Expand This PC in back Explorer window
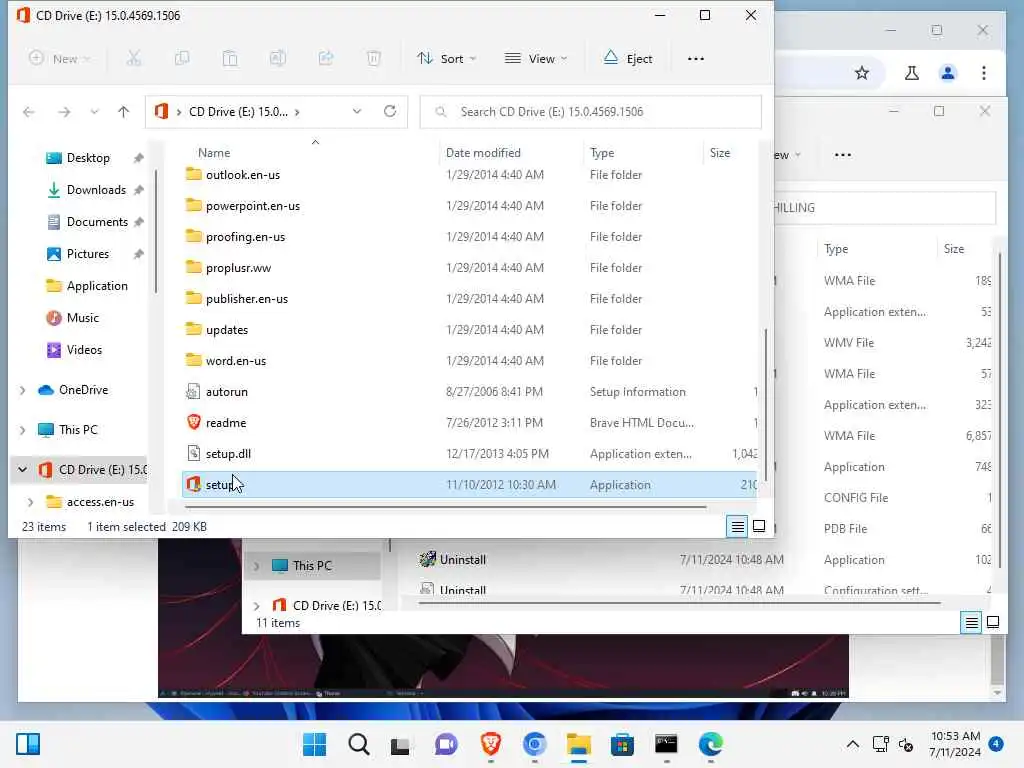The height and width of the screenshot is (768, 1024). coord(257,566)
